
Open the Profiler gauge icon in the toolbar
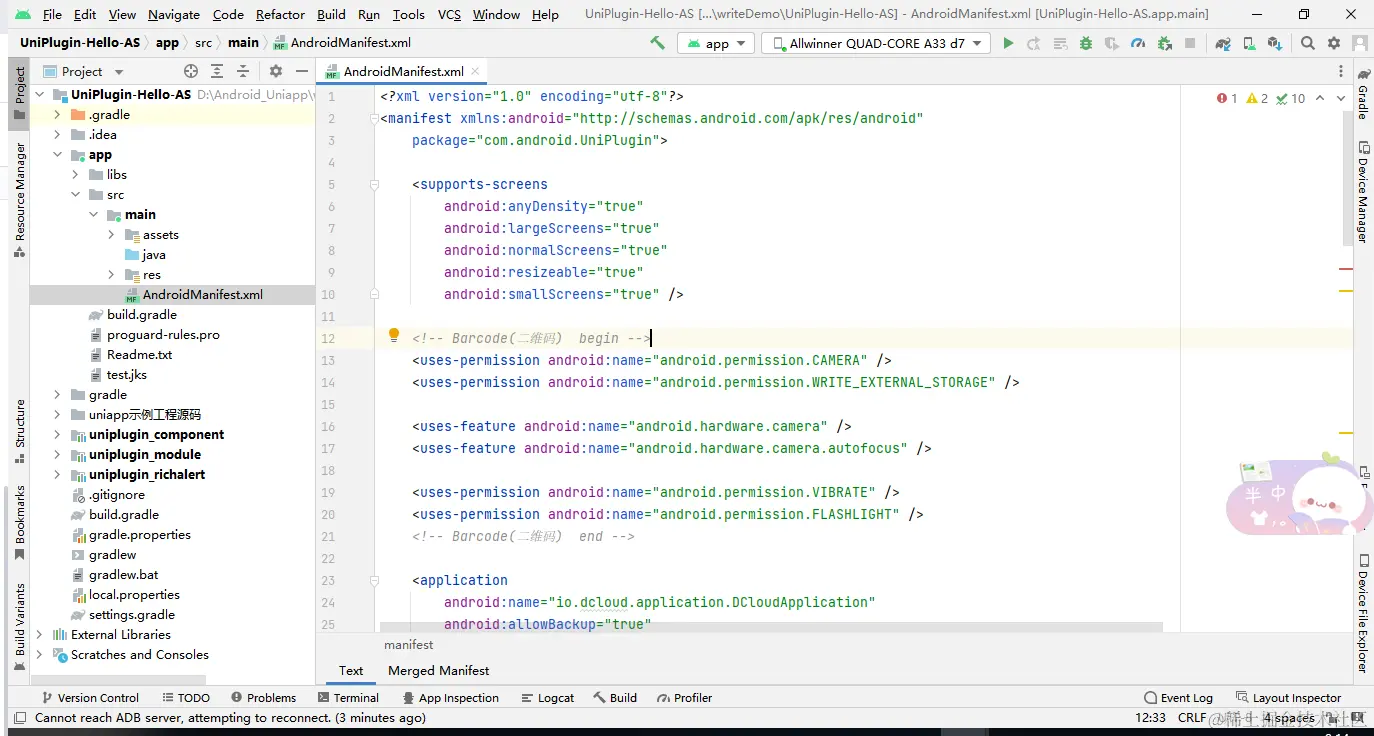pyautogui.click(x=1138, y=43)
